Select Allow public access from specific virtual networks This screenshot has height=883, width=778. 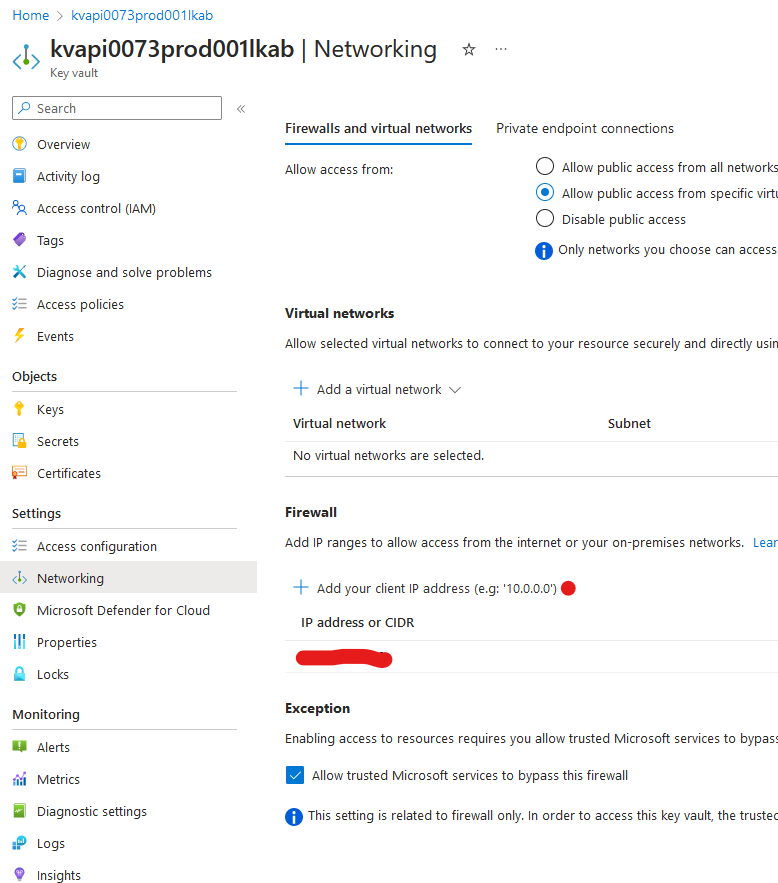pos(545,193)
